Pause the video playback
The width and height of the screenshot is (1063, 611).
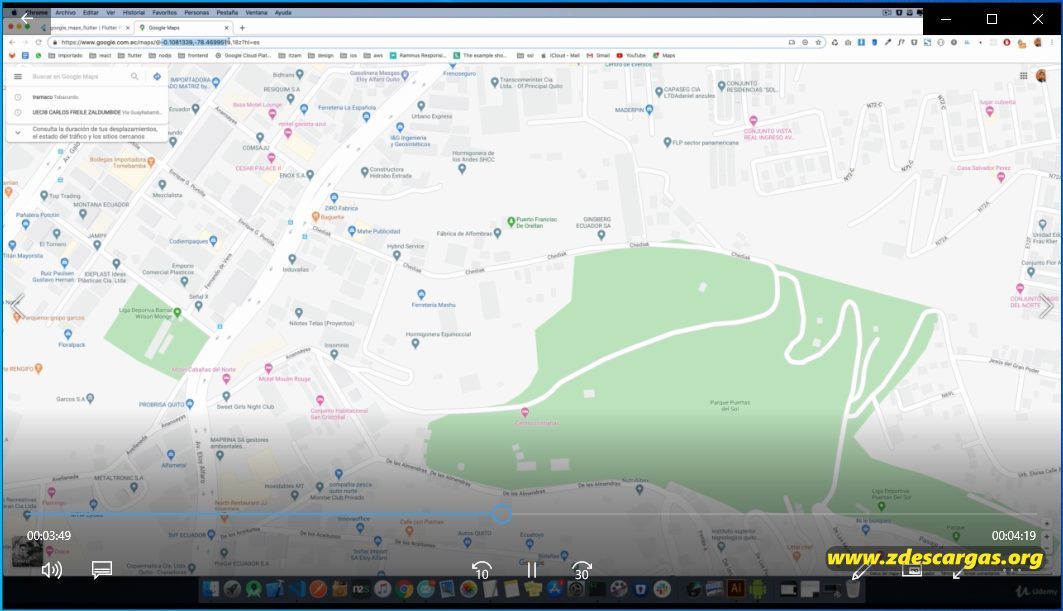(x=532, y=571)
